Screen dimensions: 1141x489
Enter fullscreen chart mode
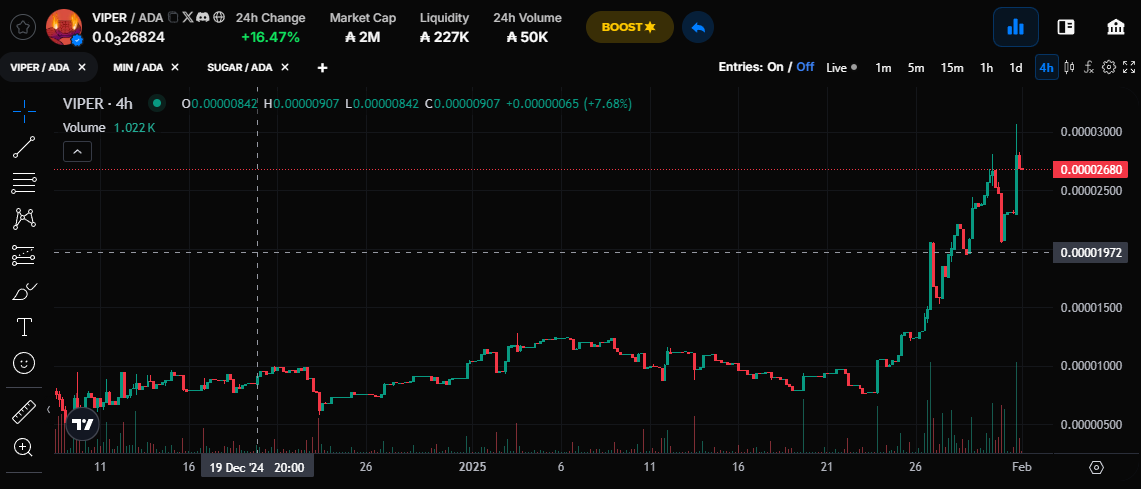point(1129,68)
